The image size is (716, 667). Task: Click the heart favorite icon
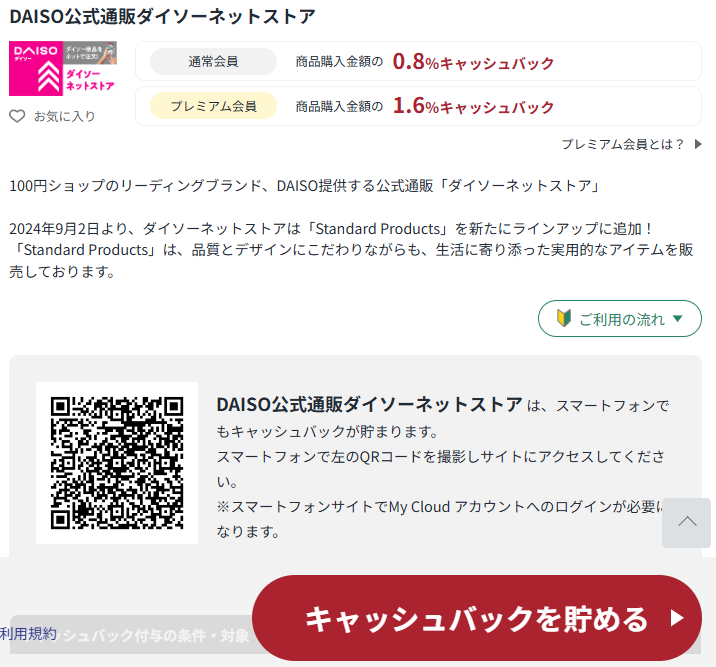click(x=17, y=116)
